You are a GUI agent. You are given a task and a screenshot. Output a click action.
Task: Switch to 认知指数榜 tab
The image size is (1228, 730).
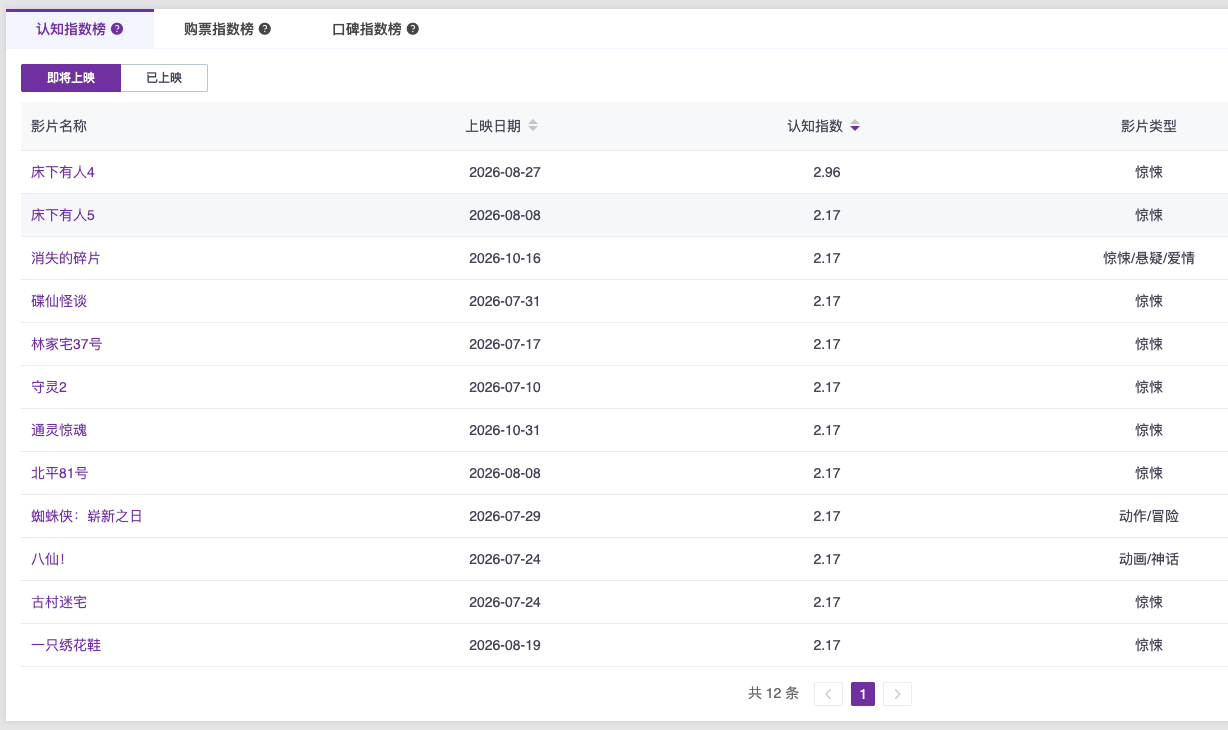pos(80,29)
